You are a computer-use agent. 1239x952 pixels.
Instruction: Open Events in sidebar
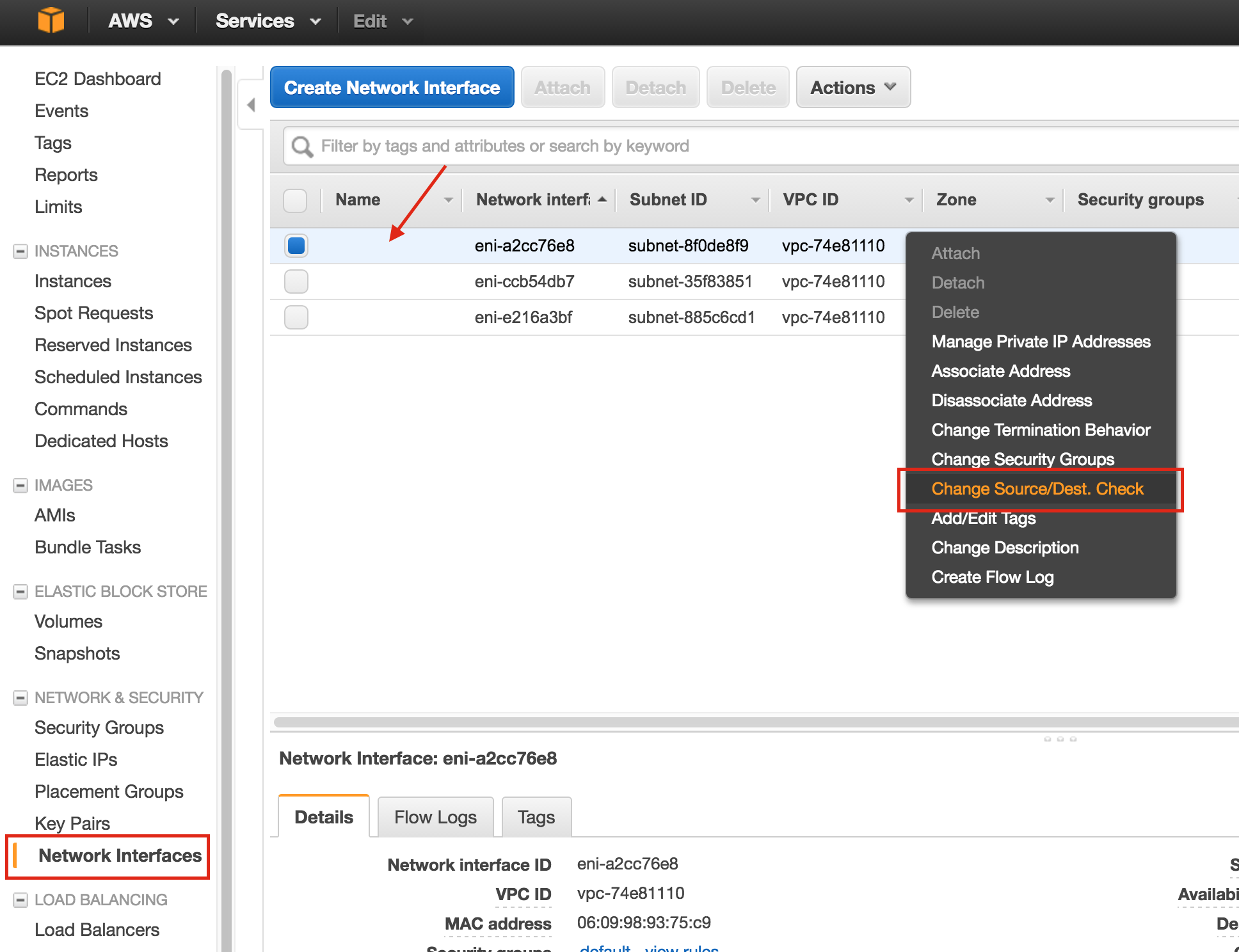61,111
